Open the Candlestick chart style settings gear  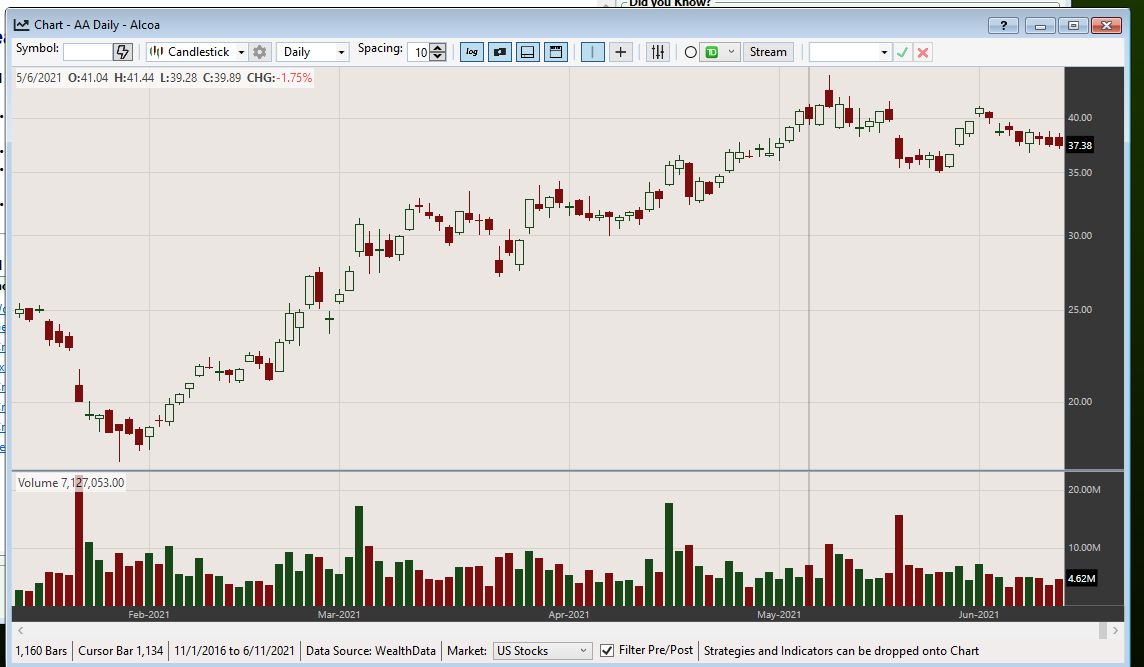(x=259, y=51)
